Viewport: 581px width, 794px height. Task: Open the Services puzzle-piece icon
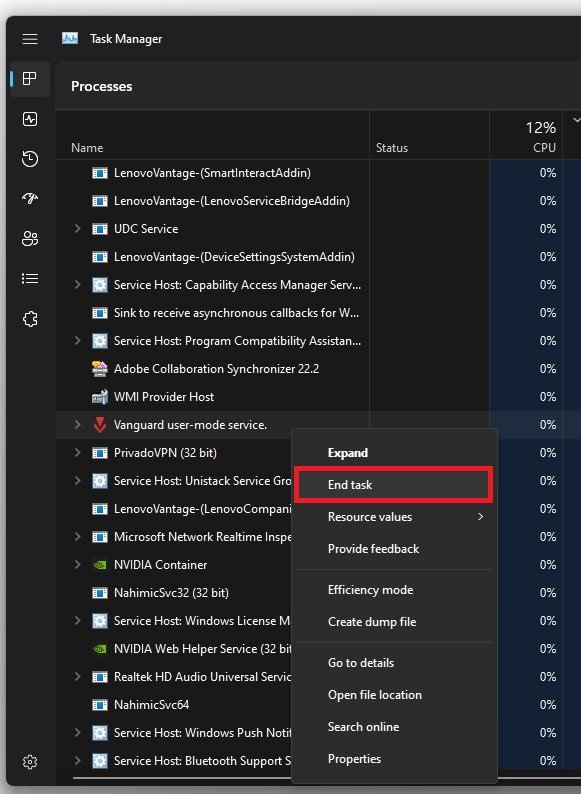point(30,319)
